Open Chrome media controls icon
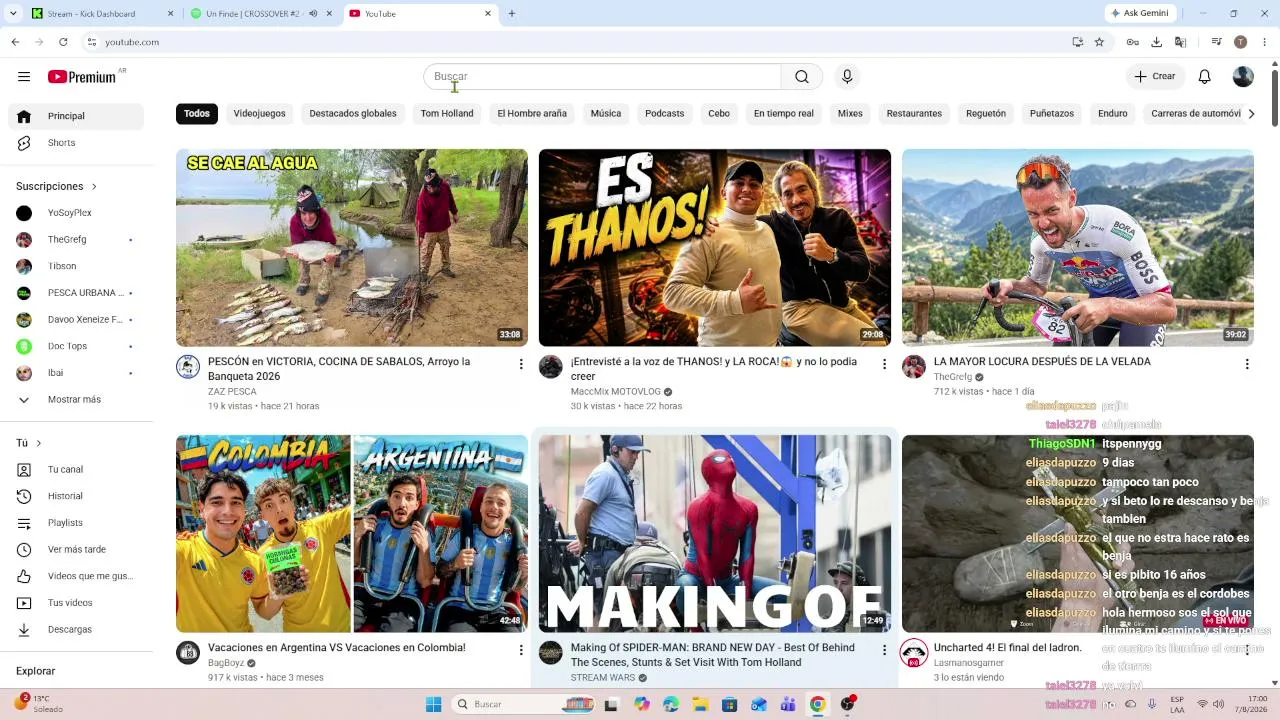 [x=1216, y=42]
